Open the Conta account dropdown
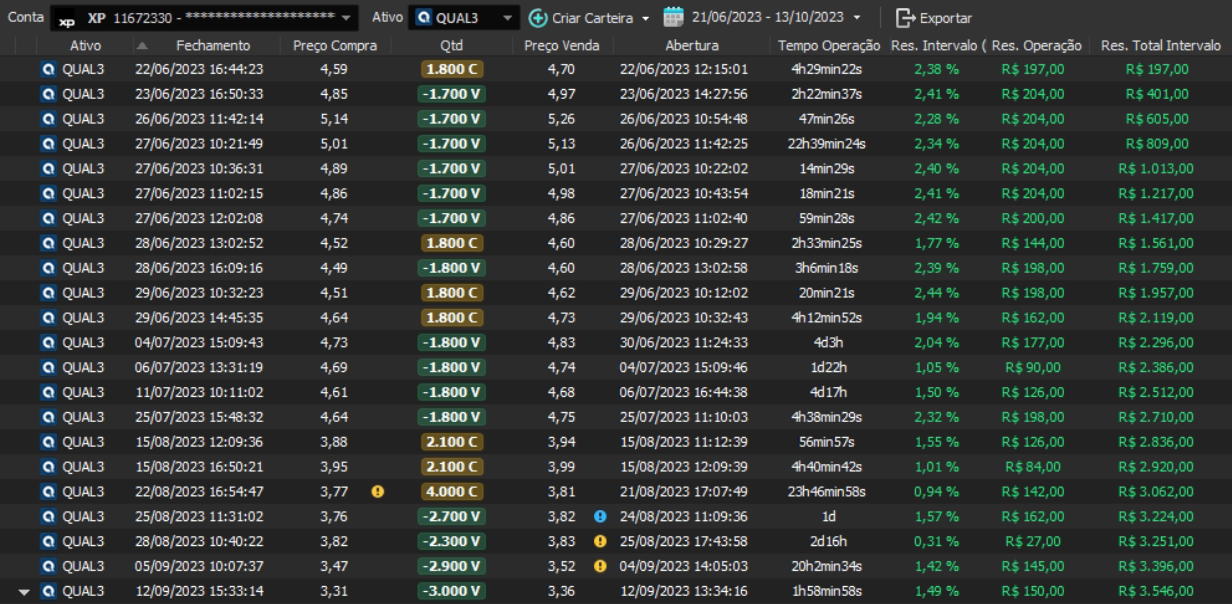 coord(346,18)
